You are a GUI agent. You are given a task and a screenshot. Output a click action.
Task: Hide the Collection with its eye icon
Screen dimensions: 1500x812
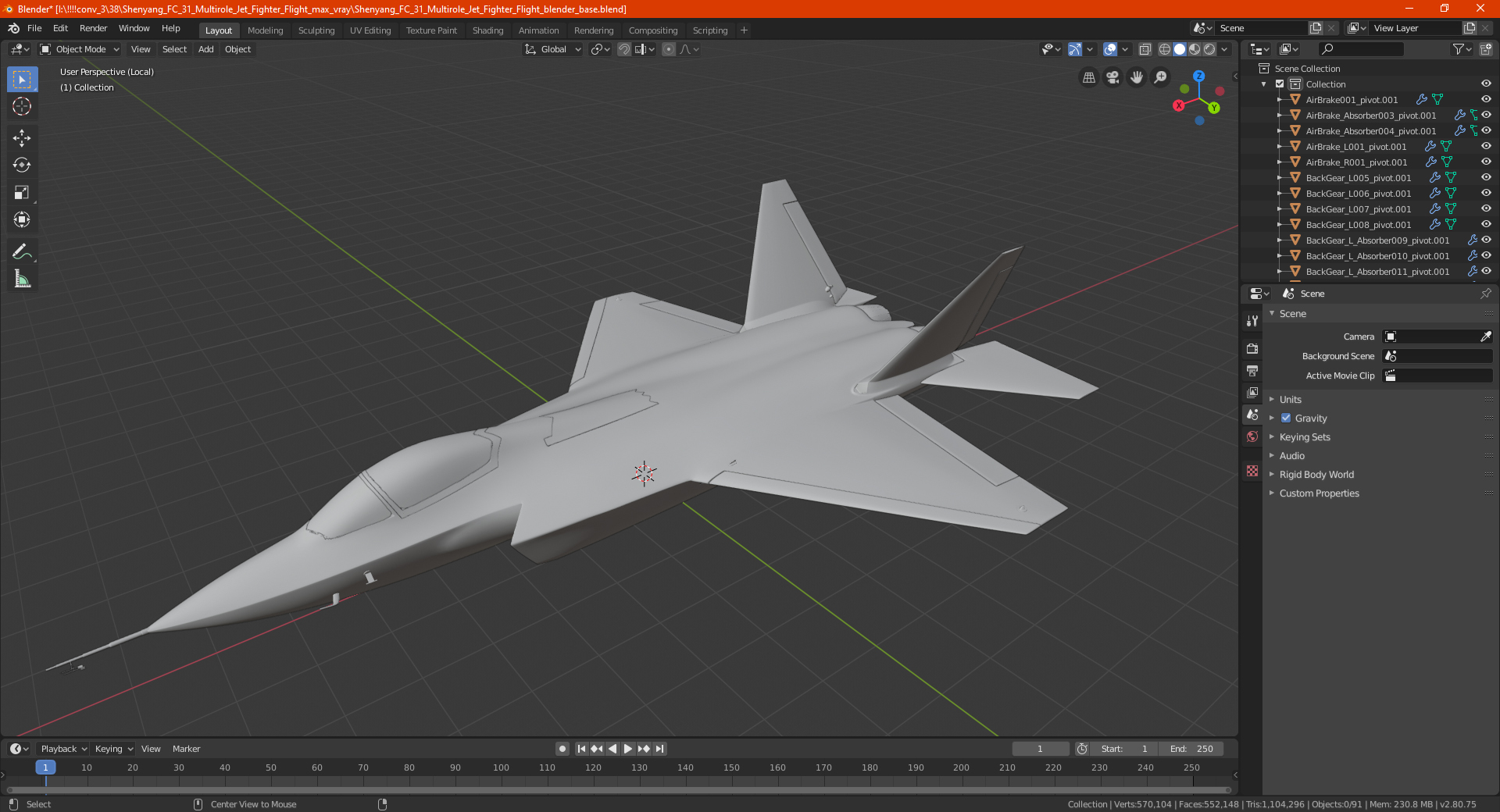[1486, 84]
